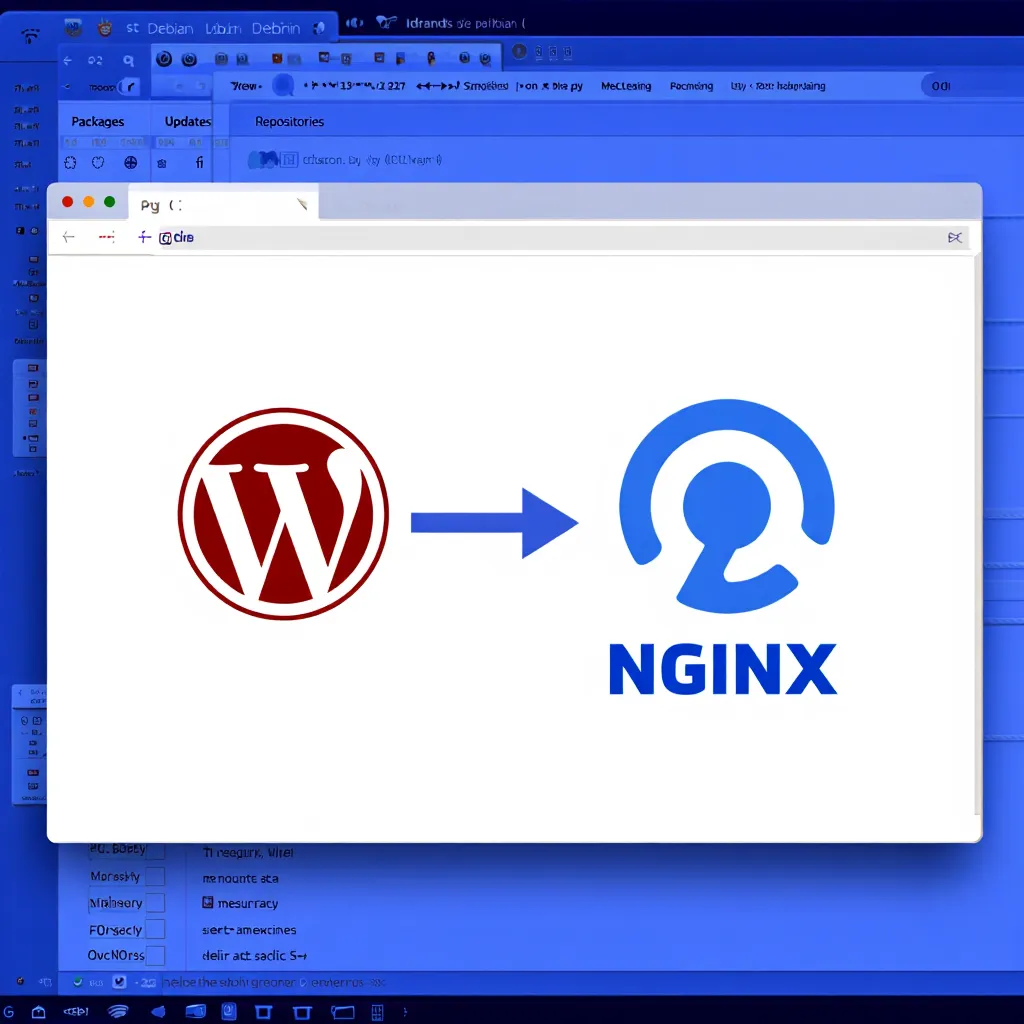Click the globe icon under Packages
This screenshot has width=1024, height=1024.
130,162
